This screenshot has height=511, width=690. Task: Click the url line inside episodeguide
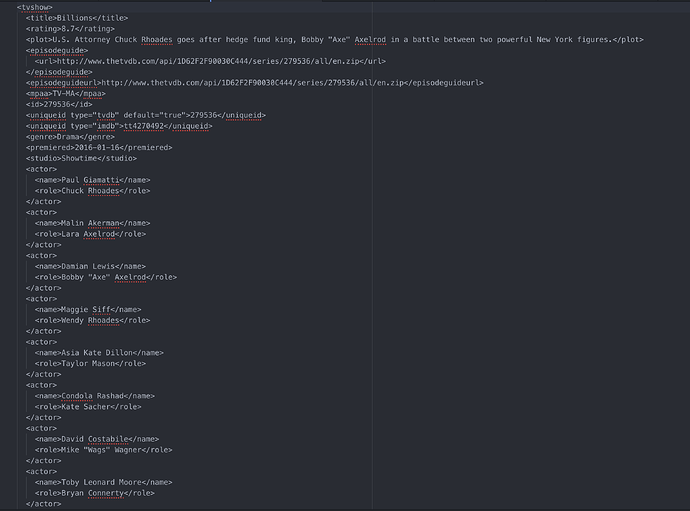pos(210,61)
